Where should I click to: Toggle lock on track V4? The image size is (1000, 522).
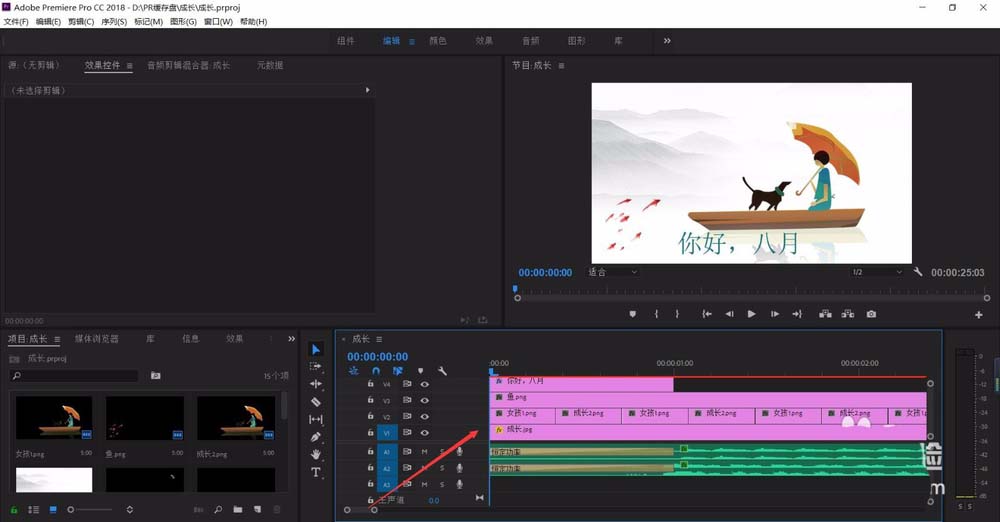(371, 384)
